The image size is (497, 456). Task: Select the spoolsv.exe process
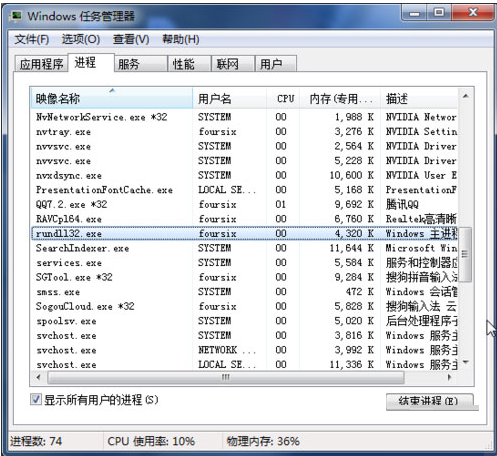[244, 321]
